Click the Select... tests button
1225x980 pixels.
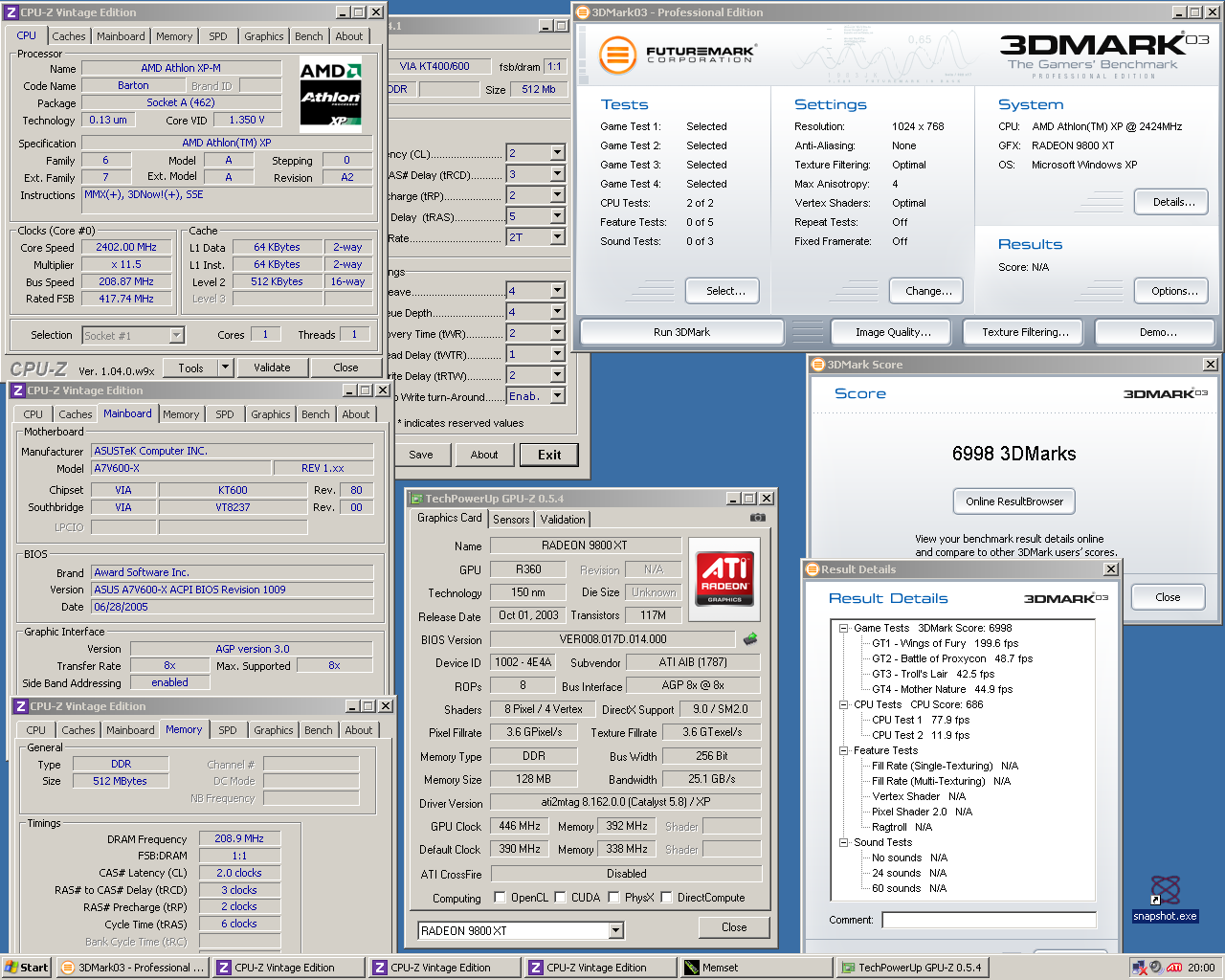pyautogui.click(x=723, y=291)
